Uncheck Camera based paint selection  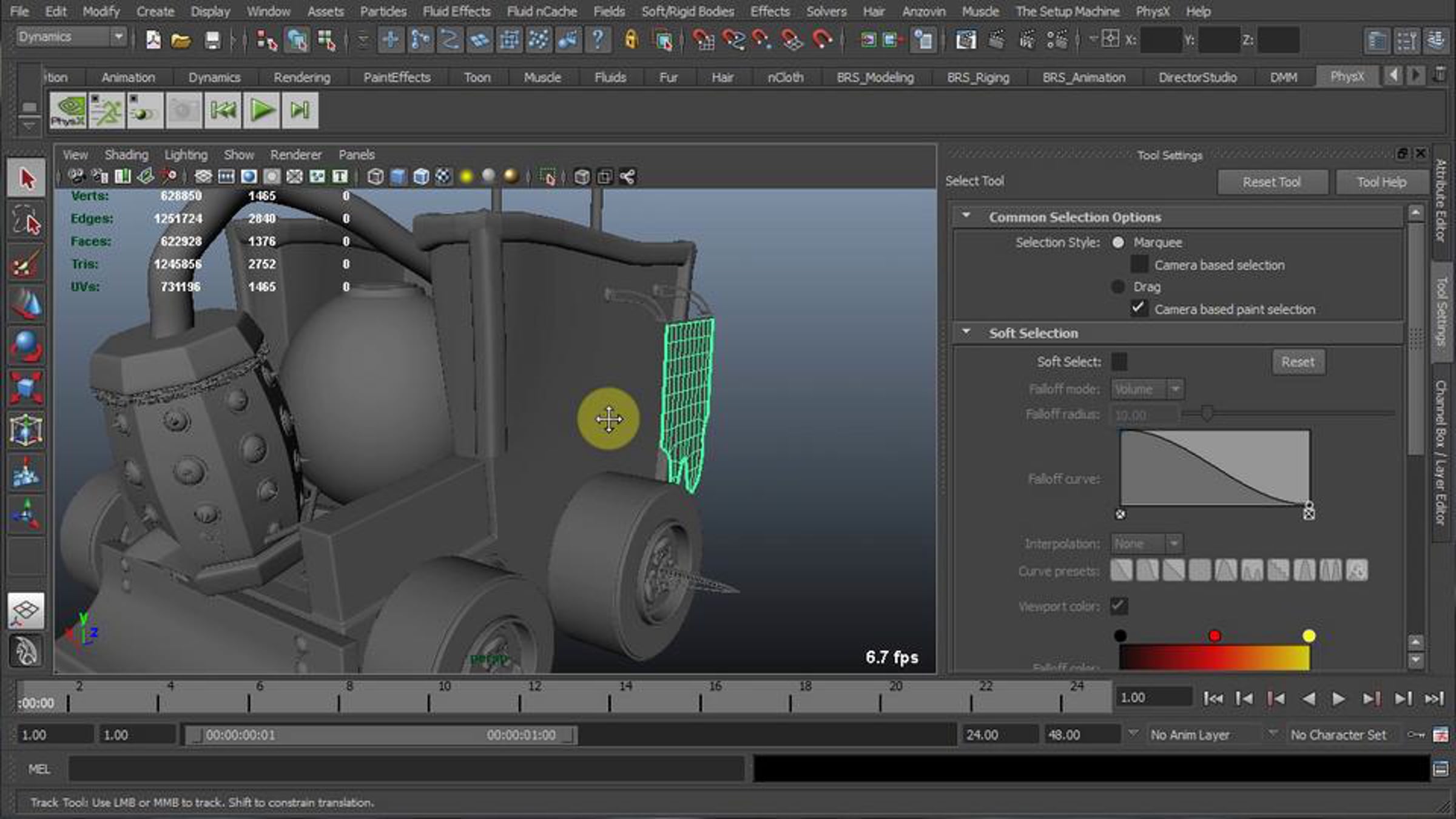[x=1139, y=309]
